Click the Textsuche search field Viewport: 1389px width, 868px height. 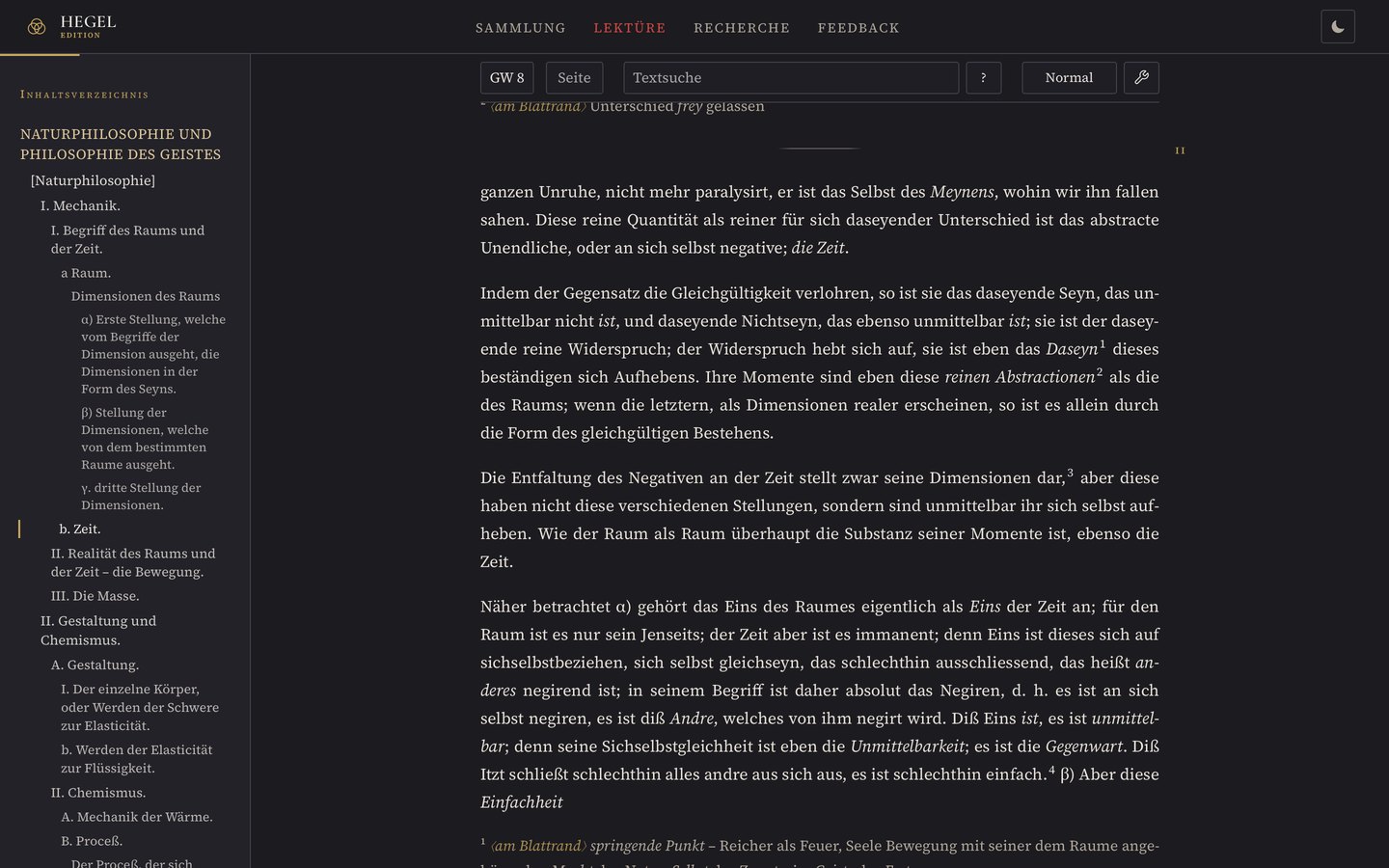[791, 78]
